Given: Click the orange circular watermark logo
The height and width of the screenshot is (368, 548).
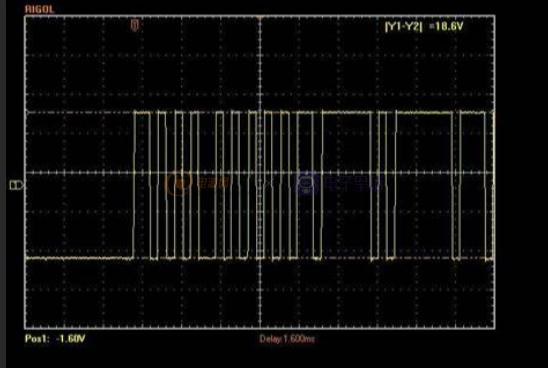Looking at the screenshot, I should 179,183.
